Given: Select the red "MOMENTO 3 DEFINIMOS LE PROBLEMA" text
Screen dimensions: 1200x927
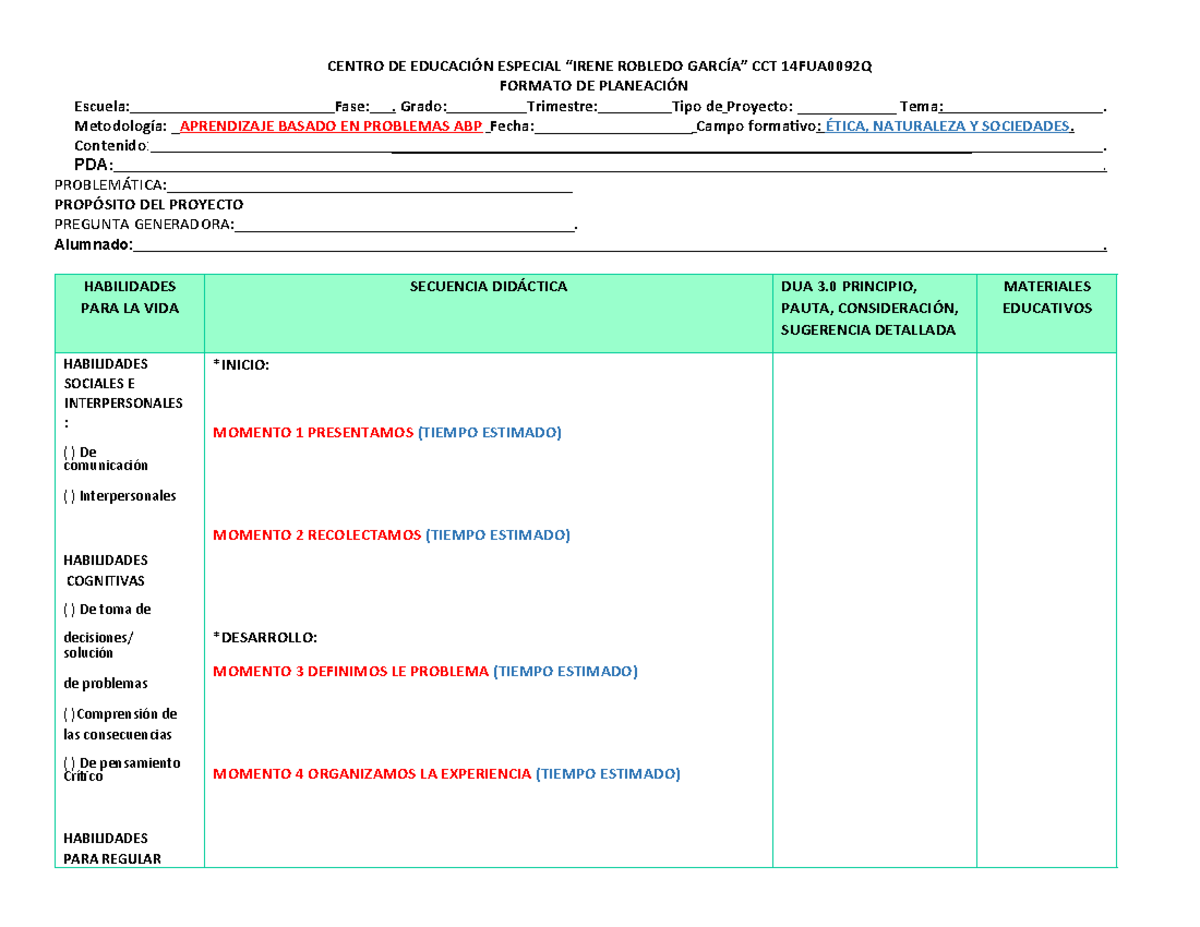Looking at the screenshot, I should pos(351,670).
